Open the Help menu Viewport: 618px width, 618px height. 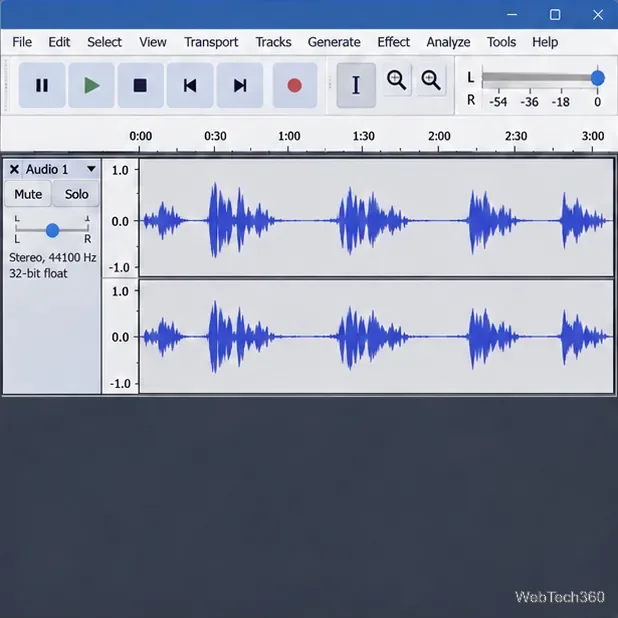[545, 42]
